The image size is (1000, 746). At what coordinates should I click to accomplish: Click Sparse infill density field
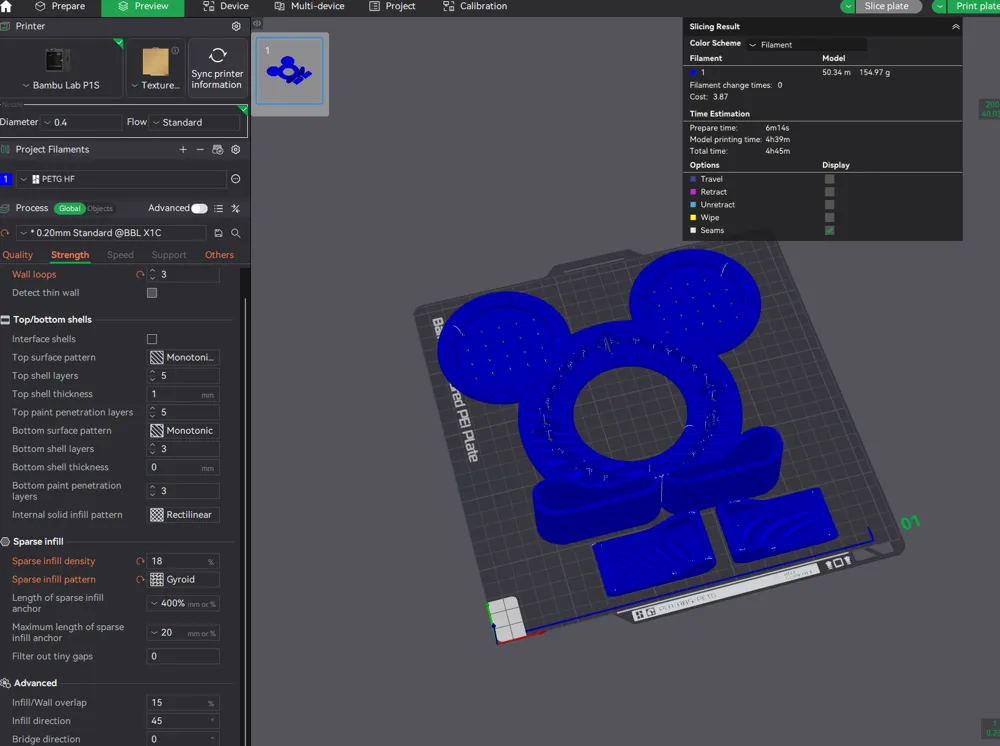183,561
